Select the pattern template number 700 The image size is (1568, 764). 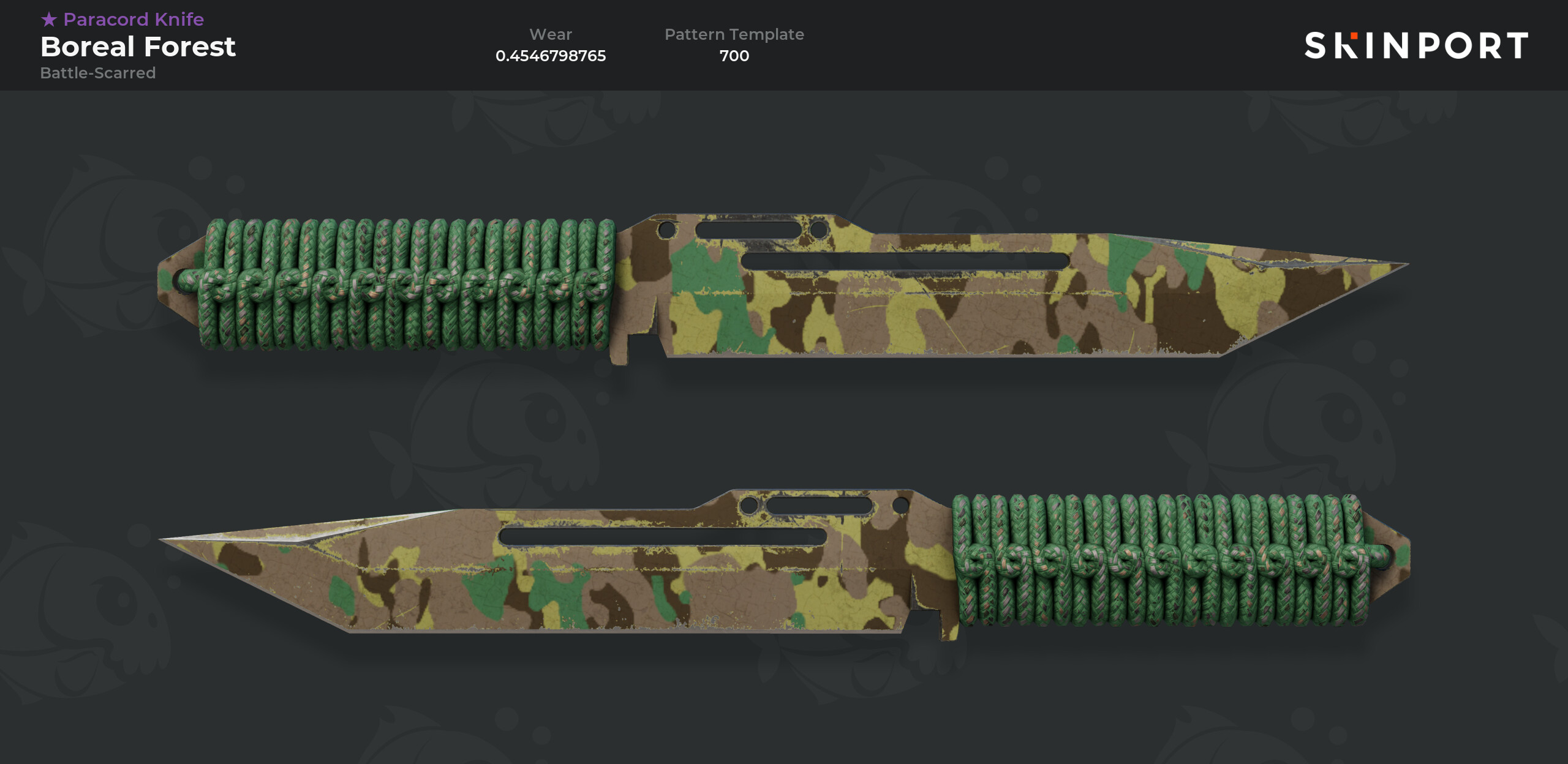coord(734,56)
